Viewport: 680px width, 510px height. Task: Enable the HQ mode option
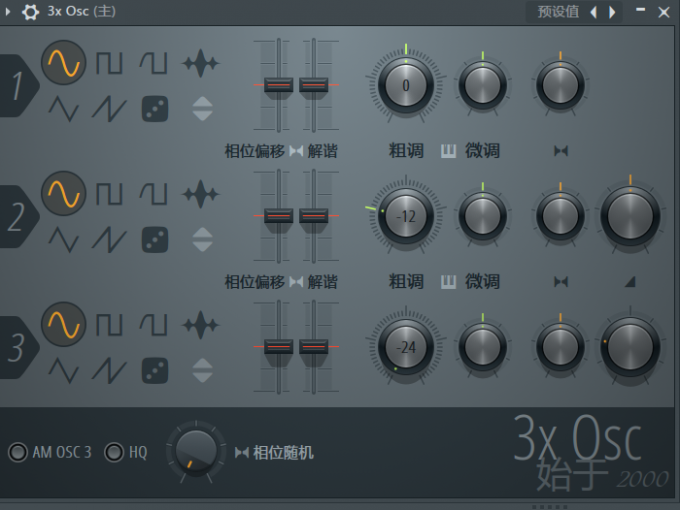click(x=114, y=452)
